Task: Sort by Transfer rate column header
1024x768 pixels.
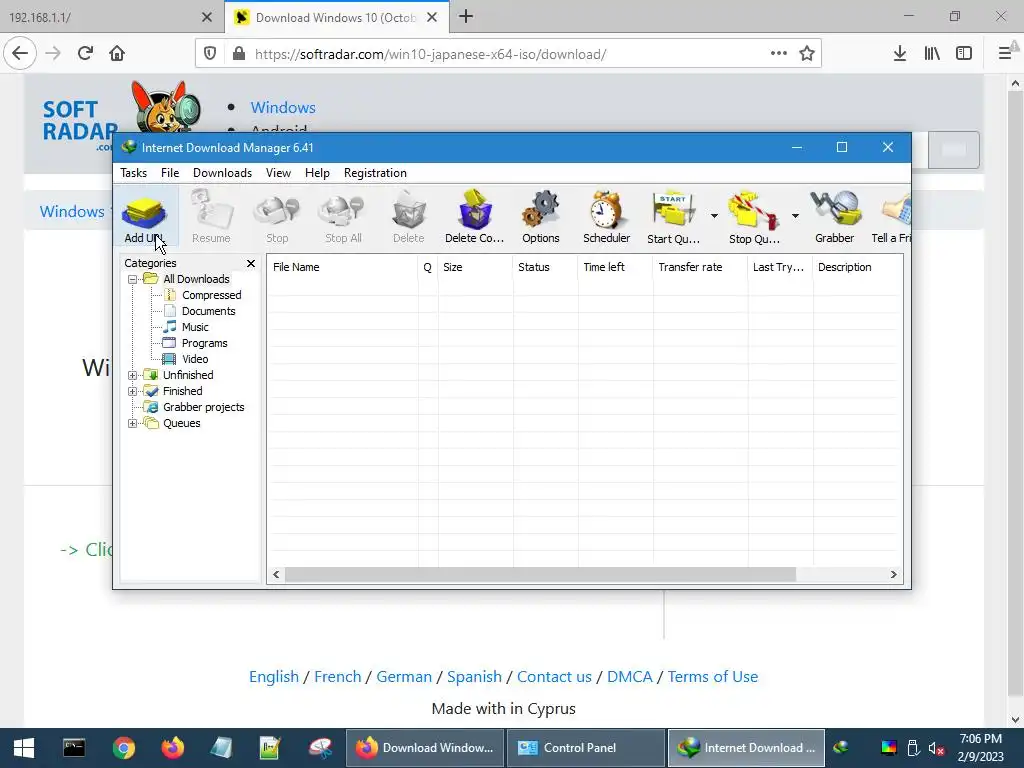Action: (700, 267)
